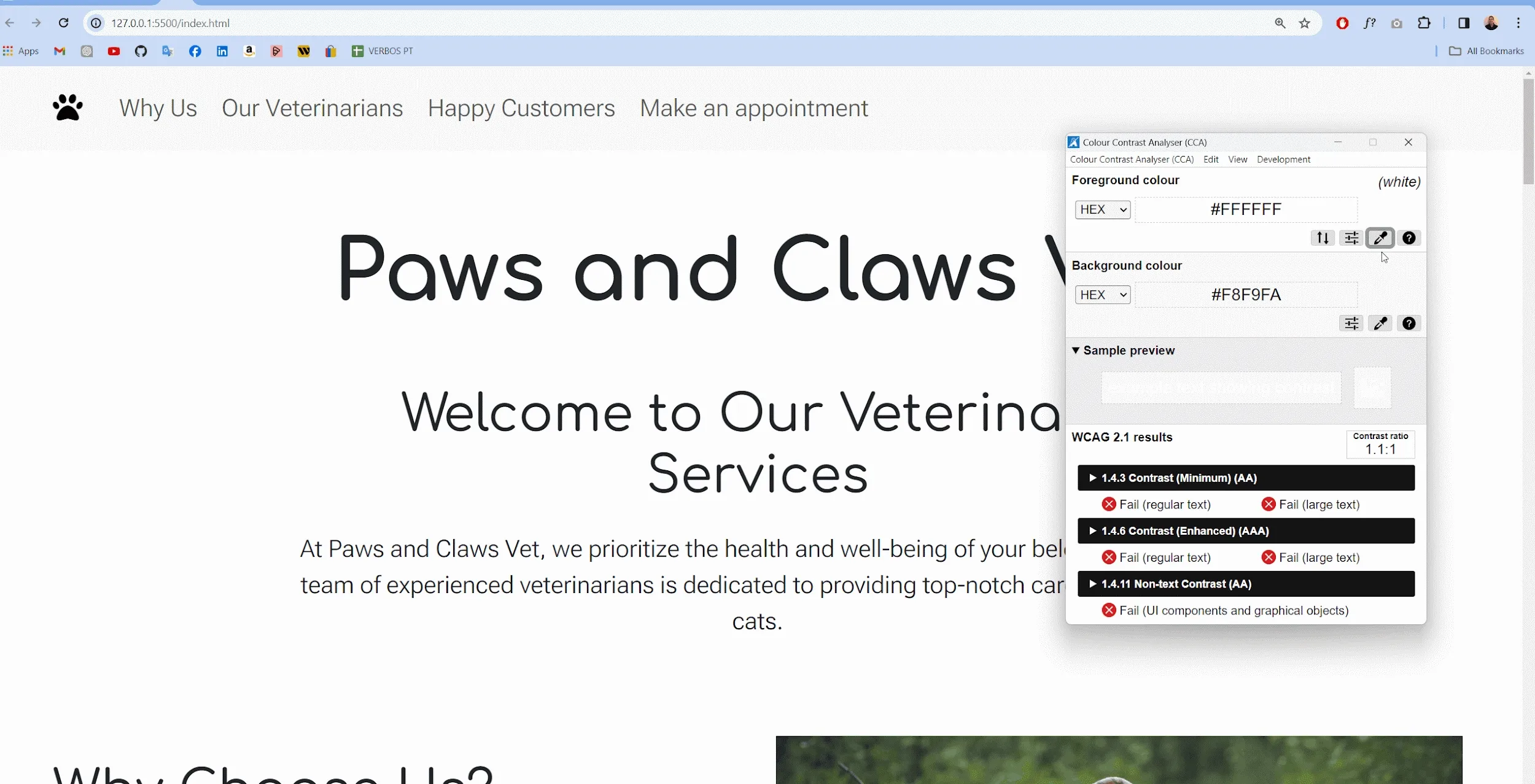Expand the 1.4.3 Contrast Minimum AA result

[1092, 477]
